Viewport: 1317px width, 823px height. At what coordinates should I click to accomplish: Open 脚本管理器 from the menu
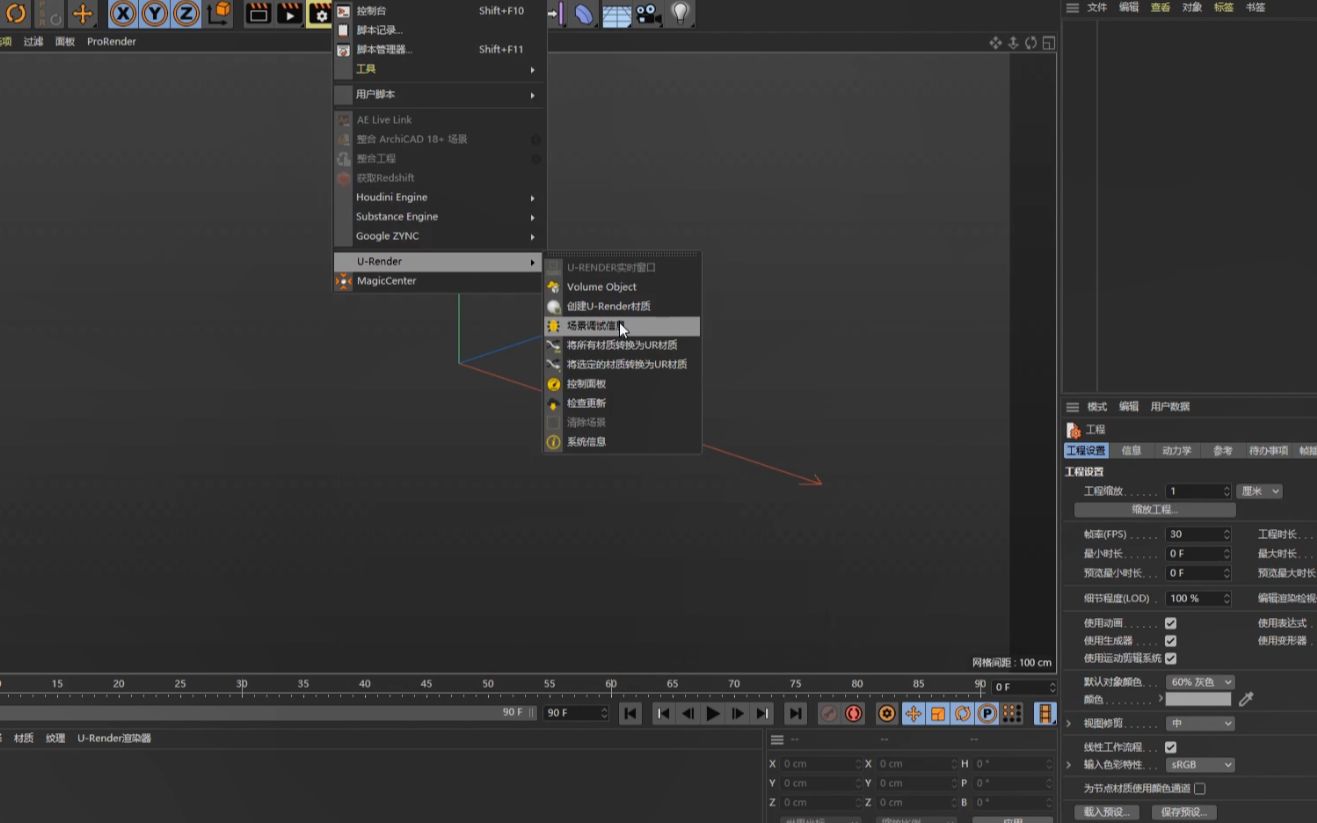[x=383, y=49]
